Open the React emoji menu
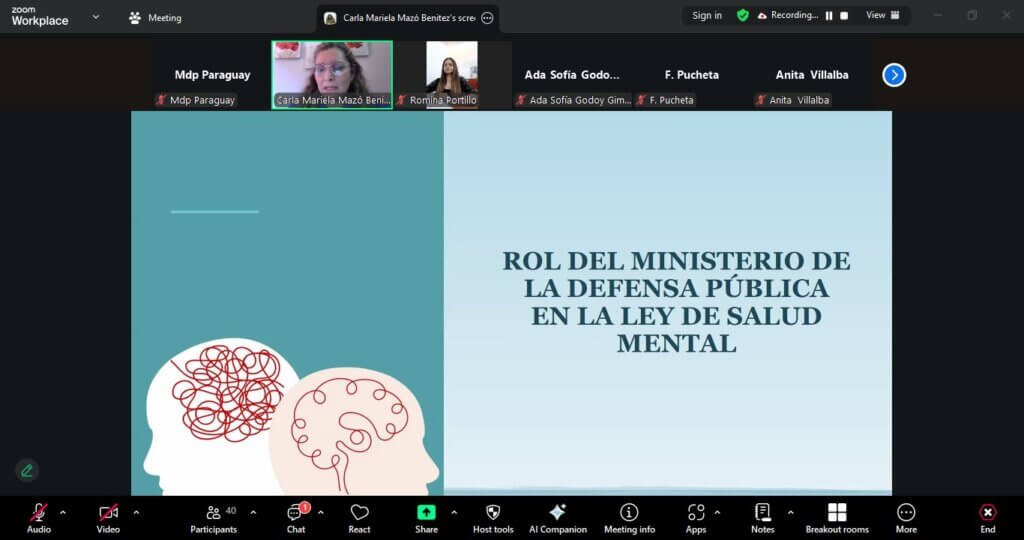1024x540 pixels. [x=359, y=517]
